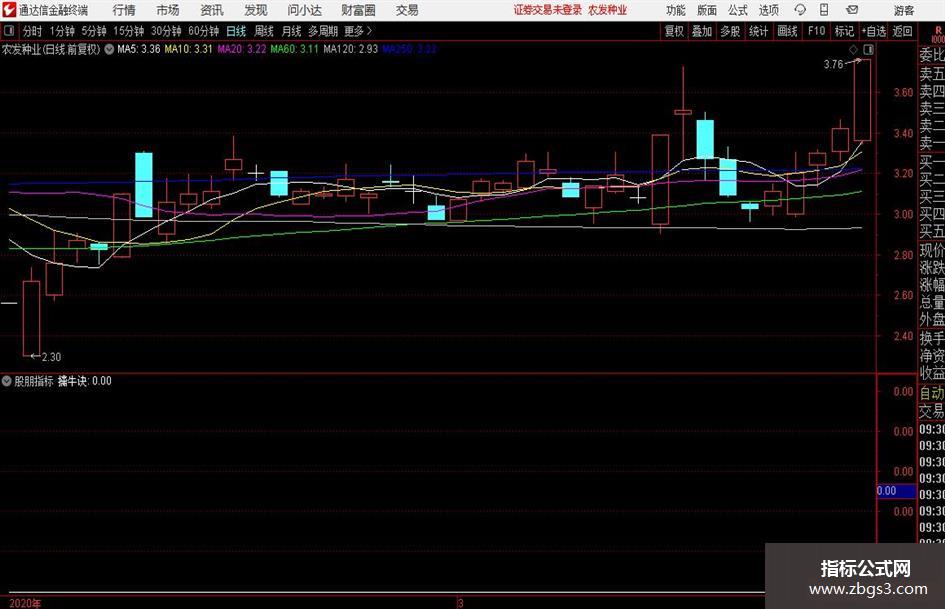Click the 农发种业 stock name in title bar
This screenshot has height=609, width=945.
(608, 10)
